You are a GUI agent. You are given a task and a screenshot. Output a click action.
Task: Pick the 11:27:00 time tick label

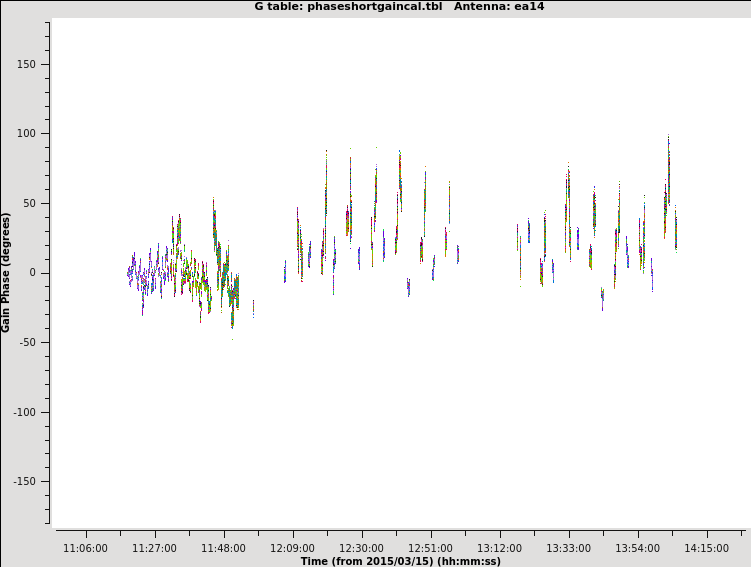point(154,548)
